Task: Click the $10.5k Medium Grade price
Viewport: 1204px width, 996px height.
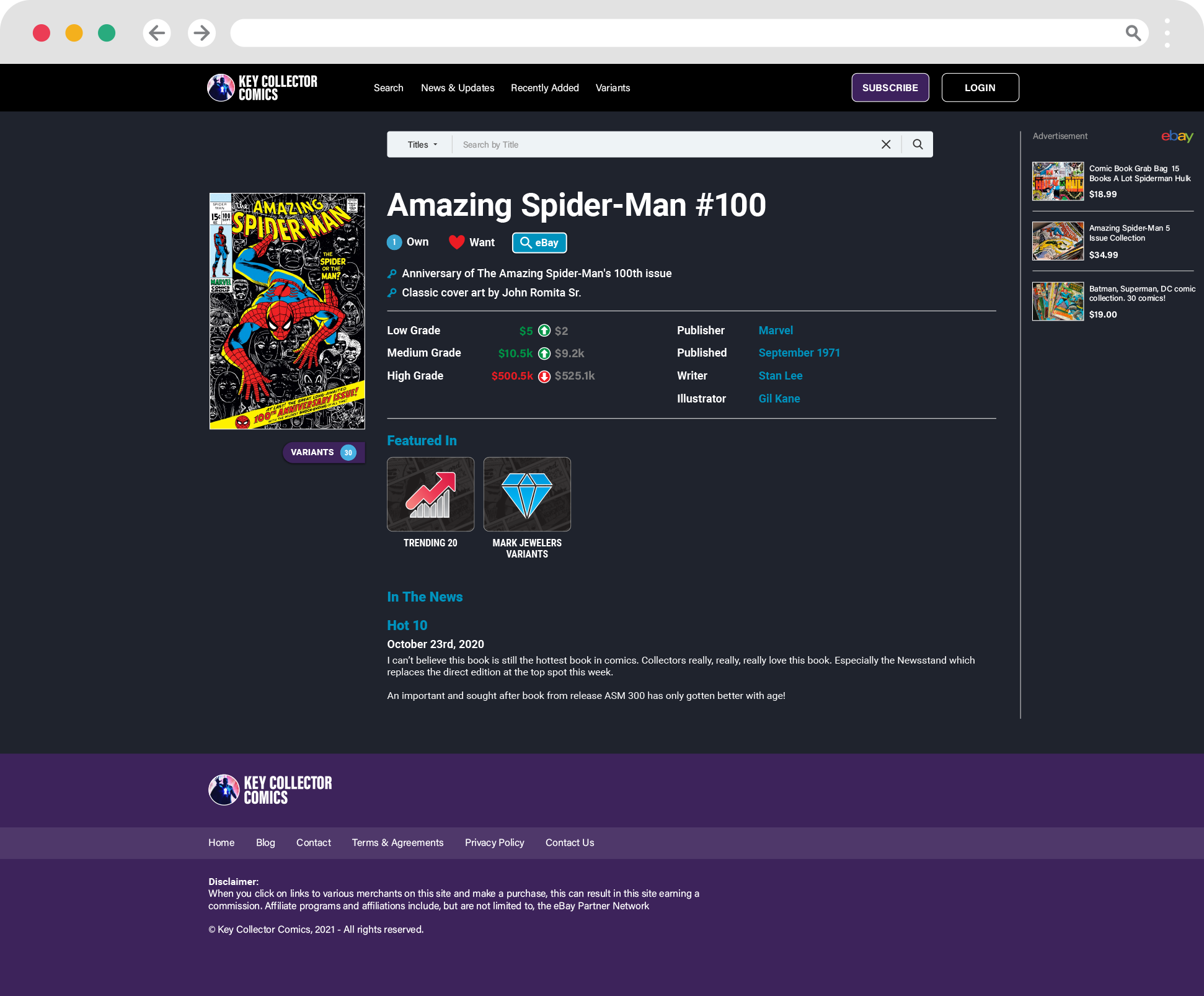Action: tap(515, 353)
